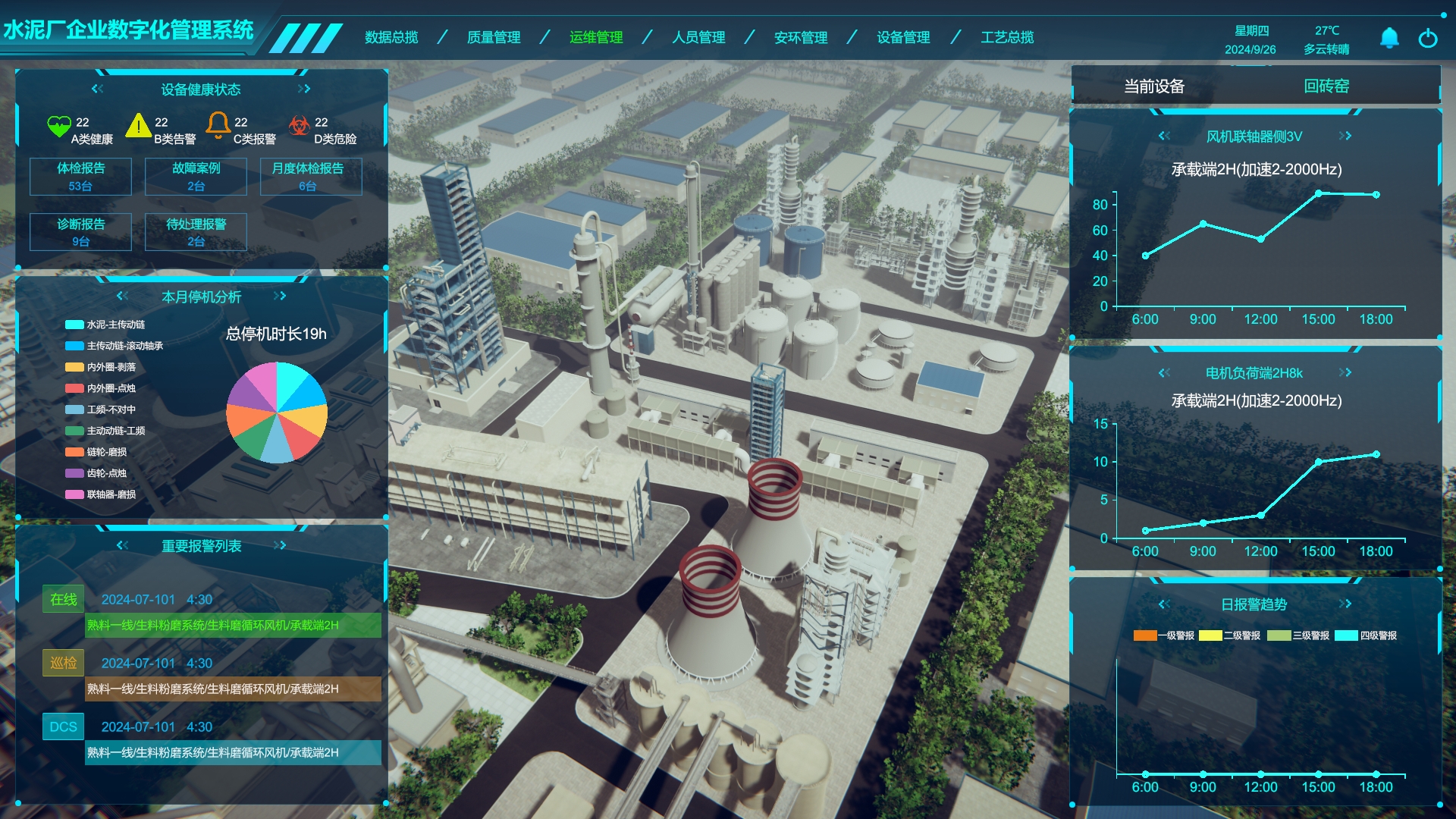
Task: Go to next chart after 风机联轴器侧3V
Action: tap(1345, 136)
